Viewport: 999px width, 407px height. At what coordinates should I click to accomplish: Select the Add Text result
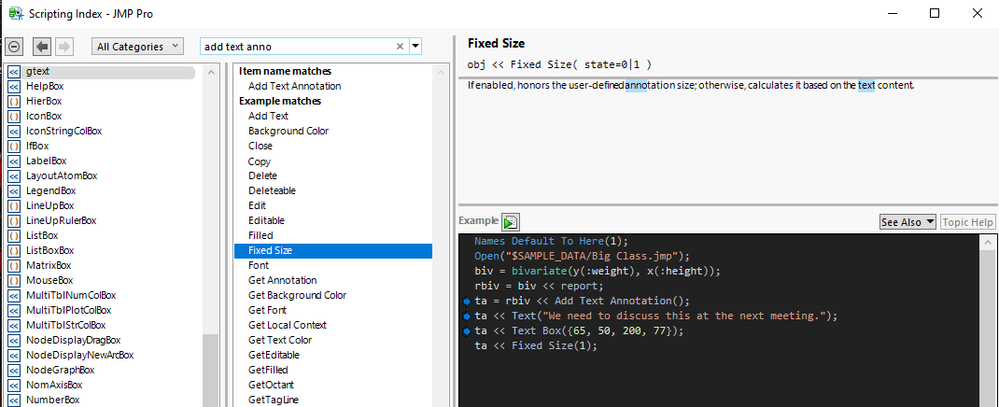[268, 116]
